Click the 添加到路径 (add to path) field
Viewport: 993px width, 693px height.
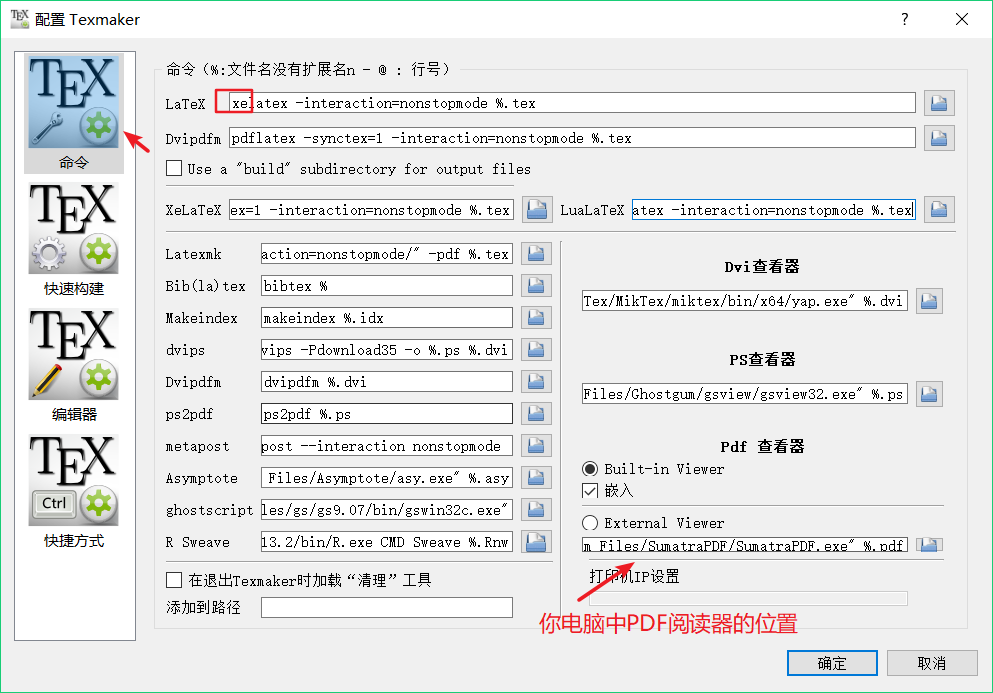(386, 607)
